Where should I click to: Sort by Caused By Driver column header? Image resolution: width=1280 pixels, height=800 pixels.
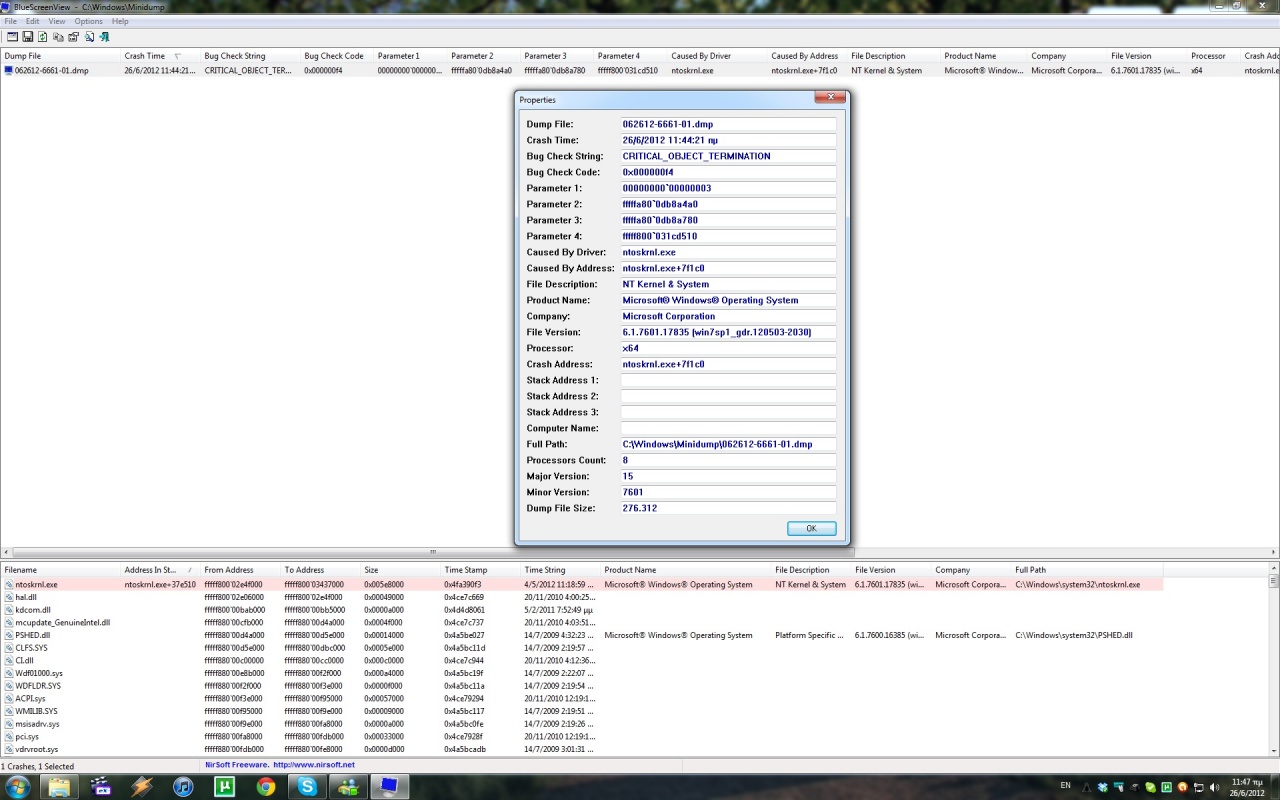pyautogui.click(x=717, y=56)
